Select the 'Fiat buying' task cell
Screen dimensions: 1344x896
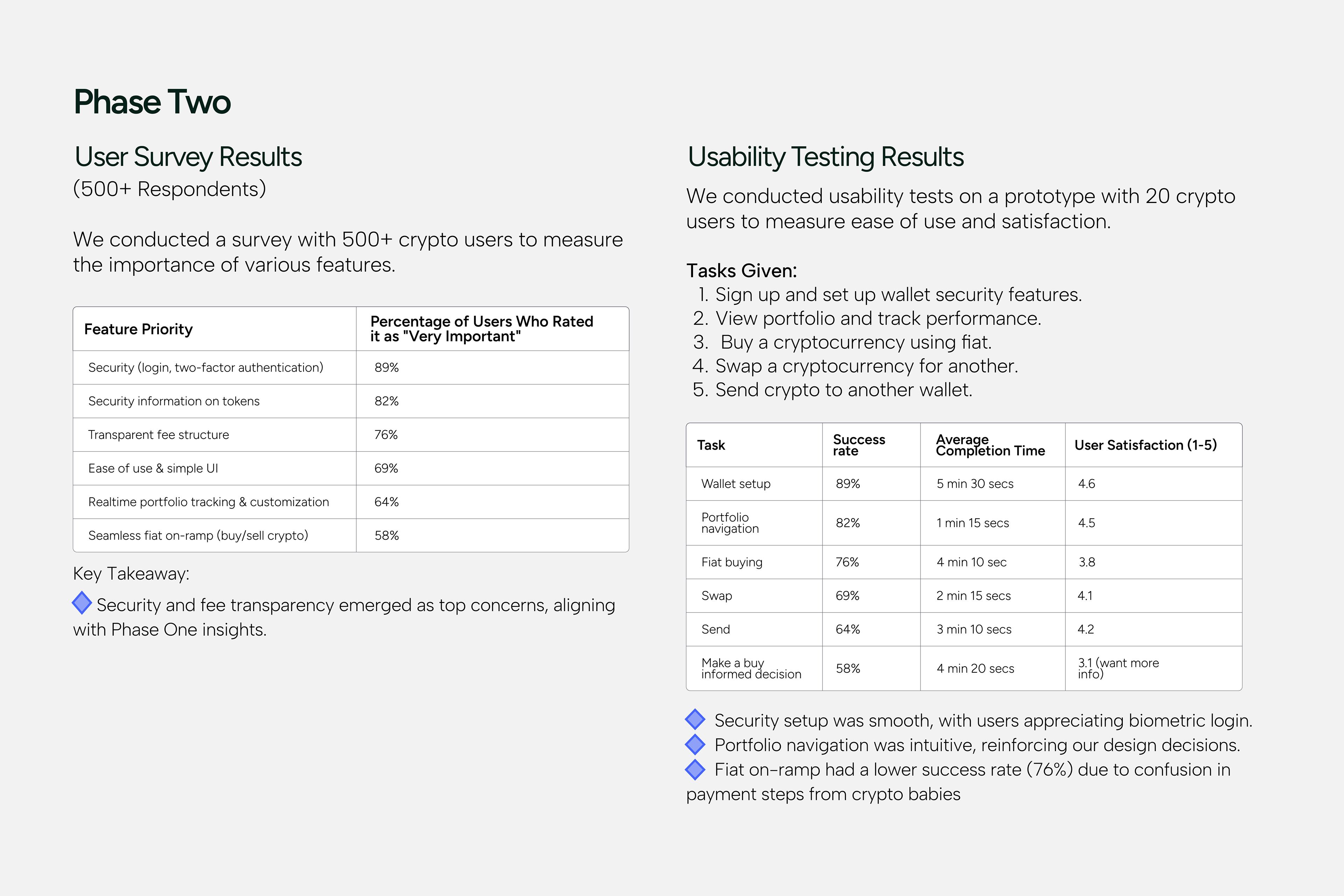coord(731,562)
